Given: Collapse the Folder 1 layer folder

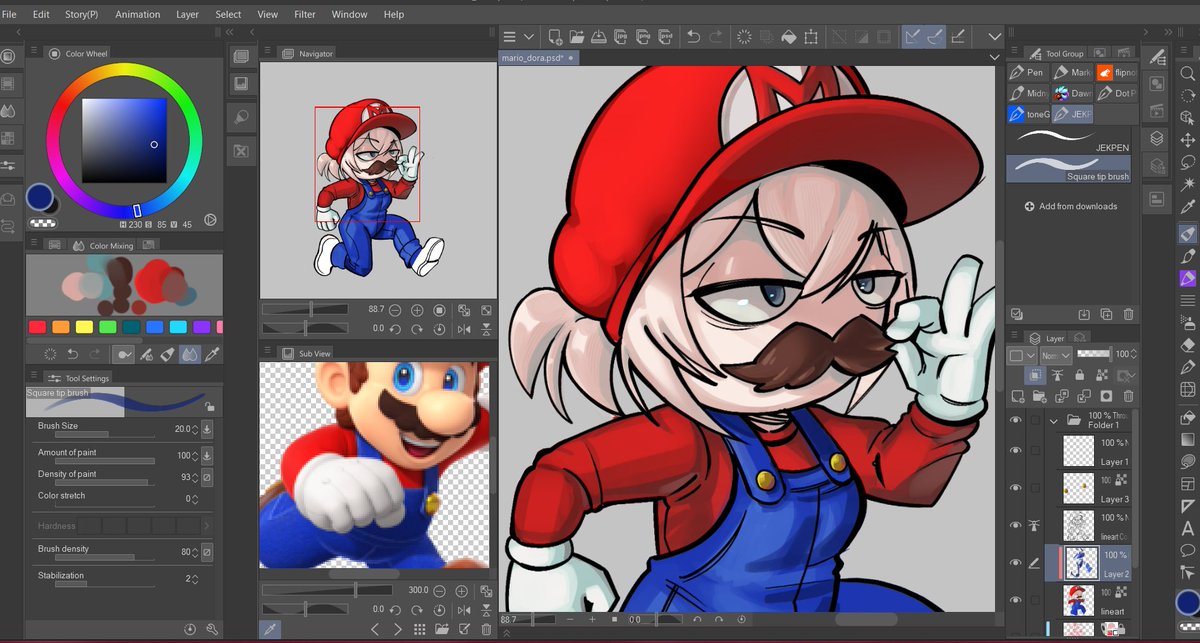Looking at the screenshot, I should (1053, 421).
